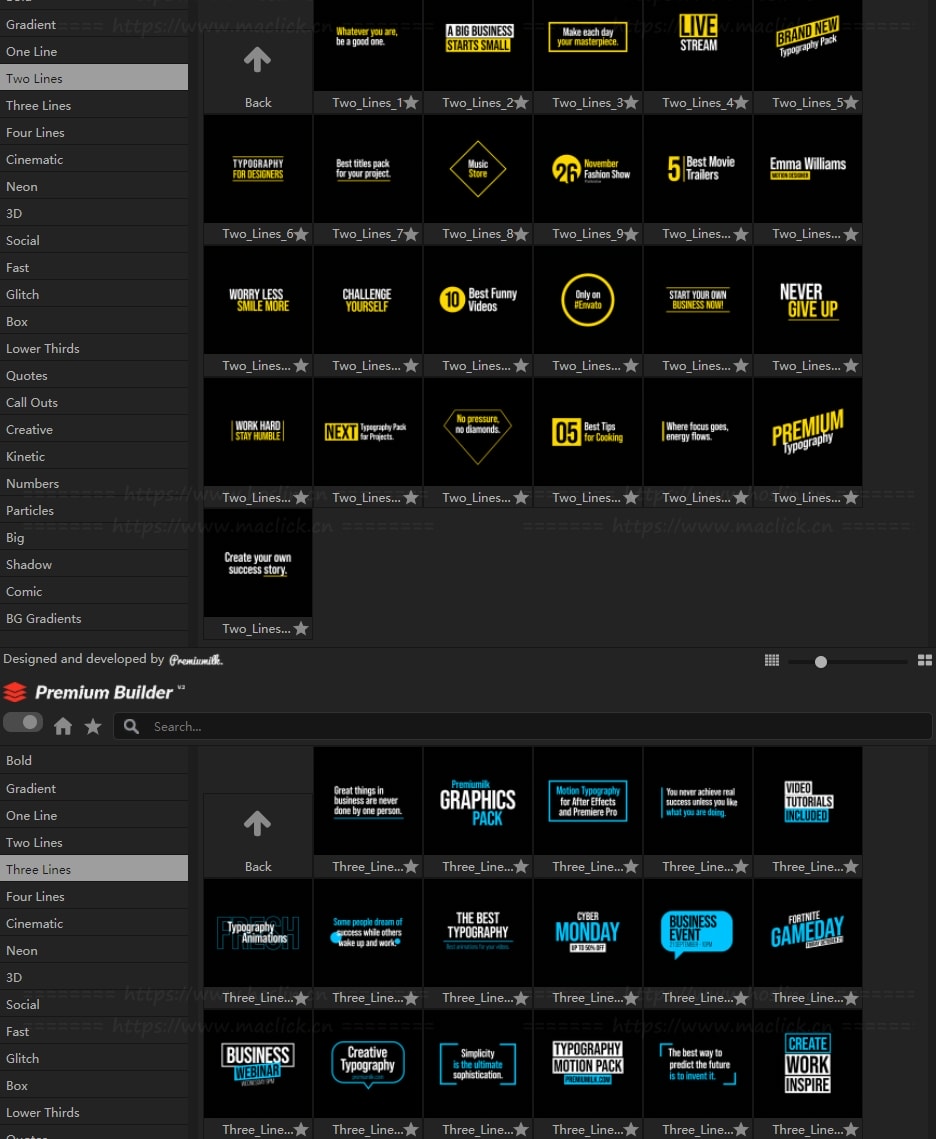Viewport: 936px width, 1139px height.
Task: Favorite Two_Lines_1 with its star
Action: 411,102
